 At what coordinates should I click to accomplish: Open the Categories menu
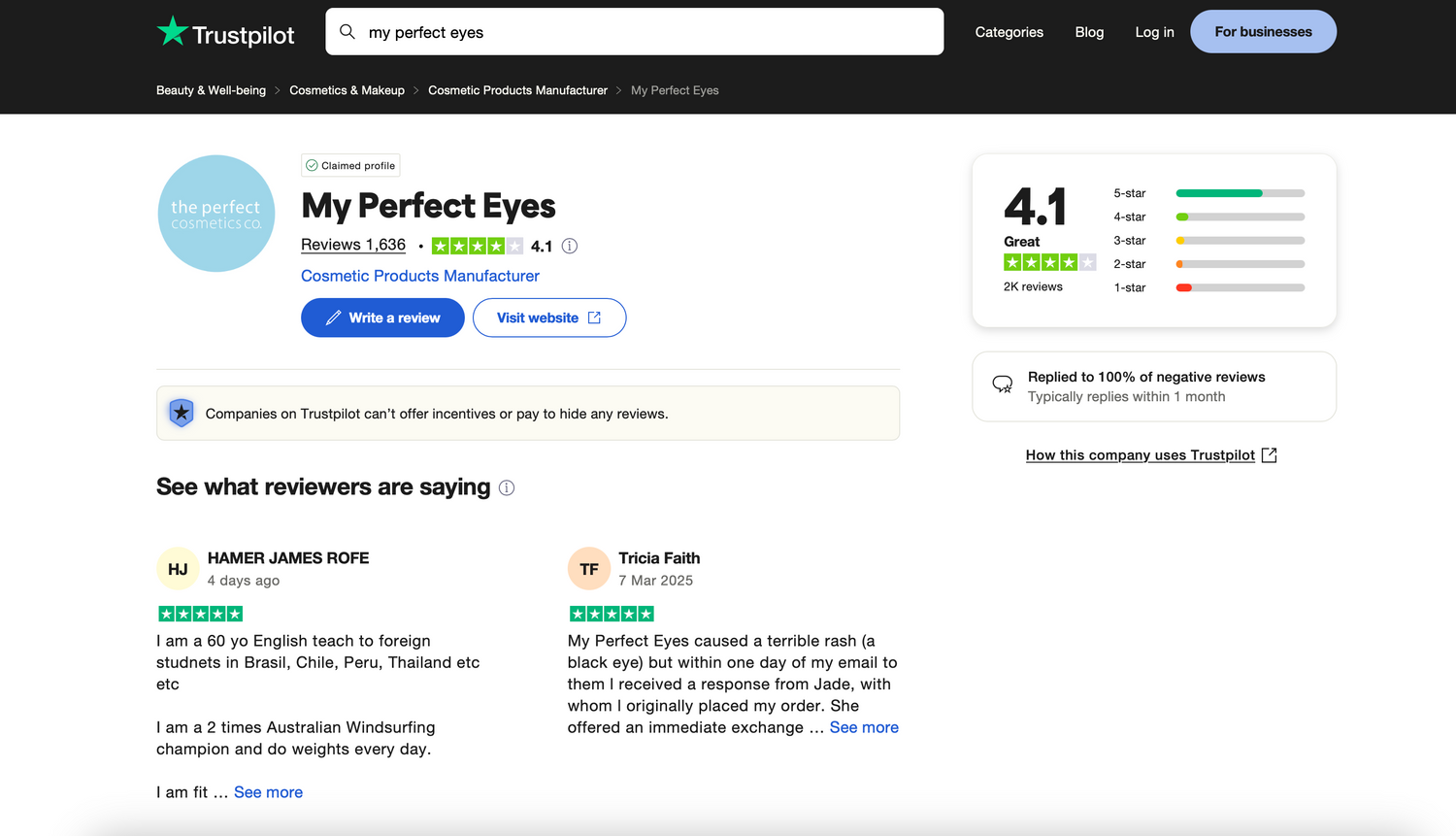(x=1009, y=31)
